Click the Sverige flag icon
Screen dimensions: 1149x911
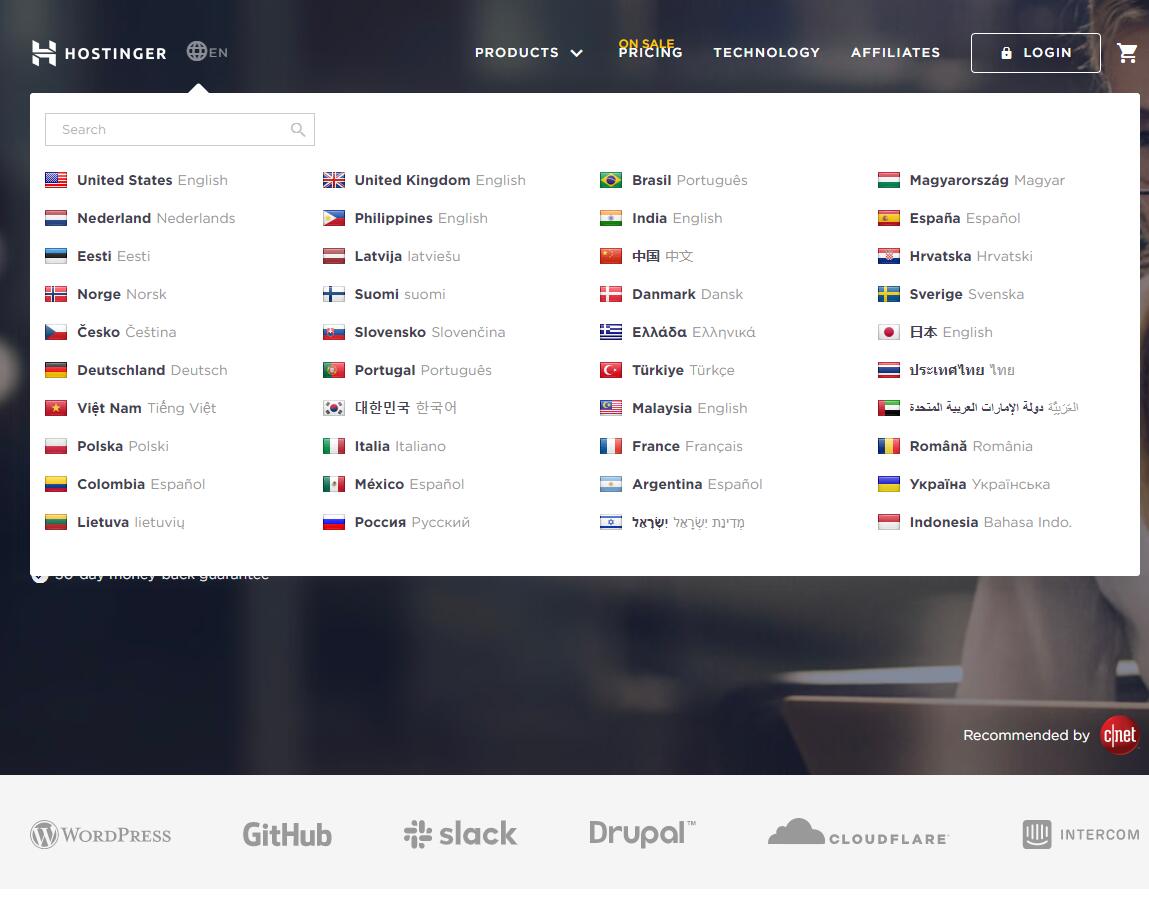point(888,295)
